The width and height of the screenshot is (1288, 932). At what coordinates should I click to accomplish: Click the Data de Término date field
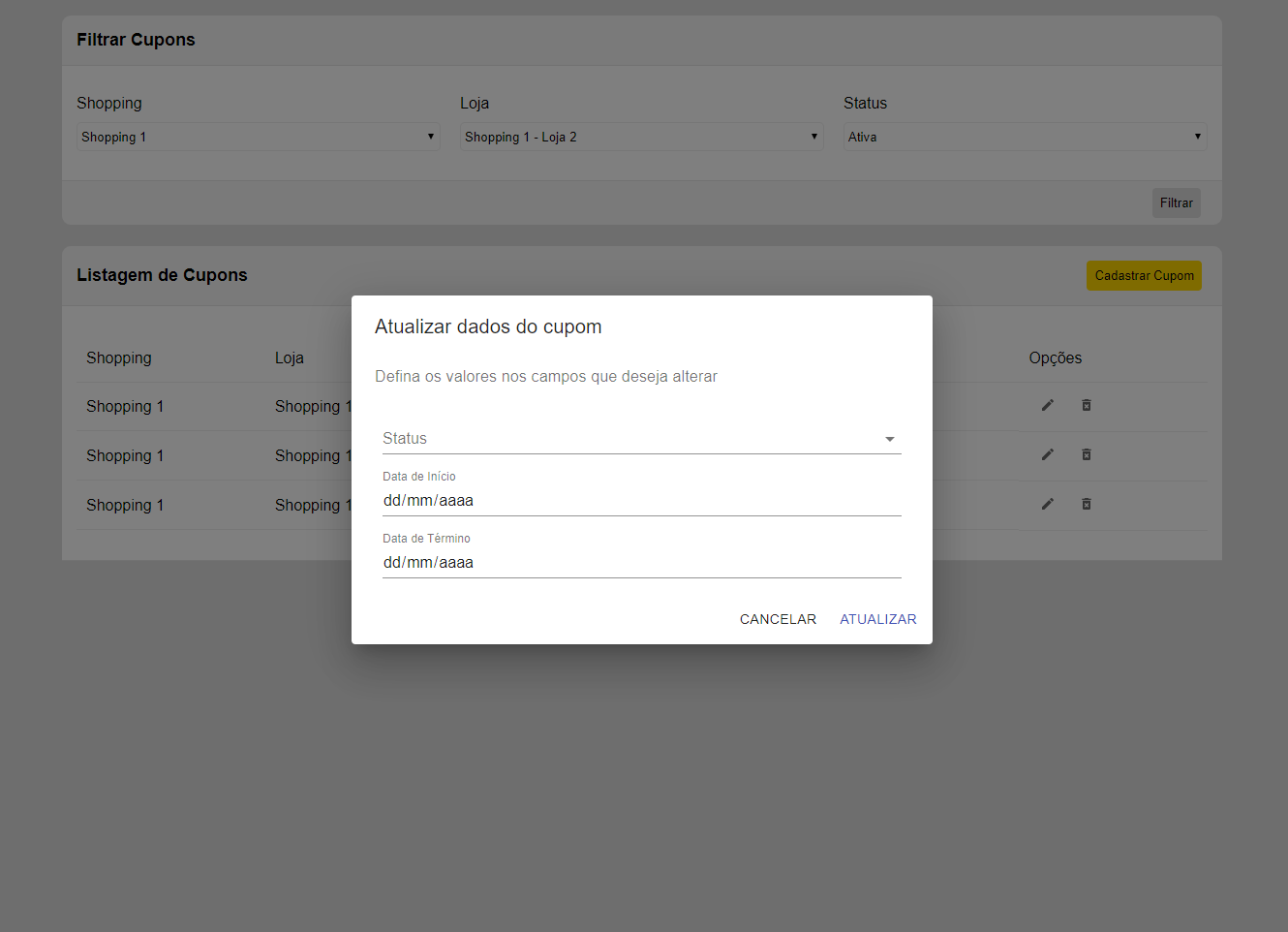[x=581, y=562]
